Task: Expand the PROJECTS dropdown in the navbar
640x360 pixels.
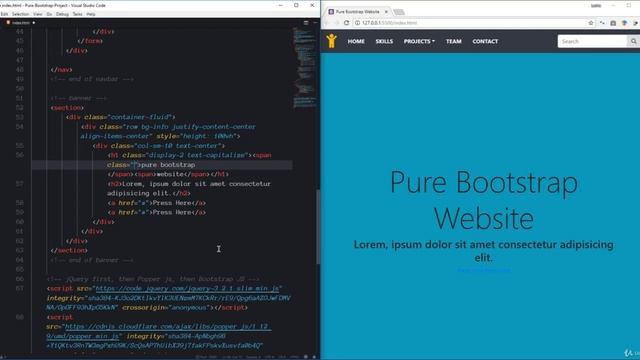Action: (x=419, y=41)
